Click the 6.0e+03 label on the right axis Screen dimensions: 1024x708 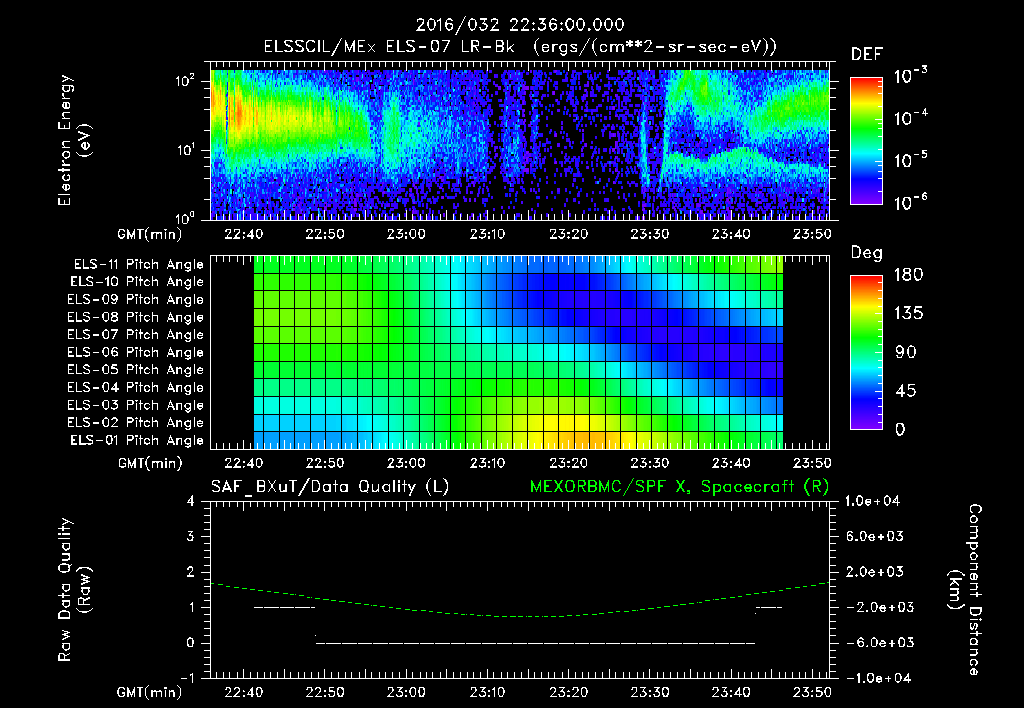pos(873,537)
